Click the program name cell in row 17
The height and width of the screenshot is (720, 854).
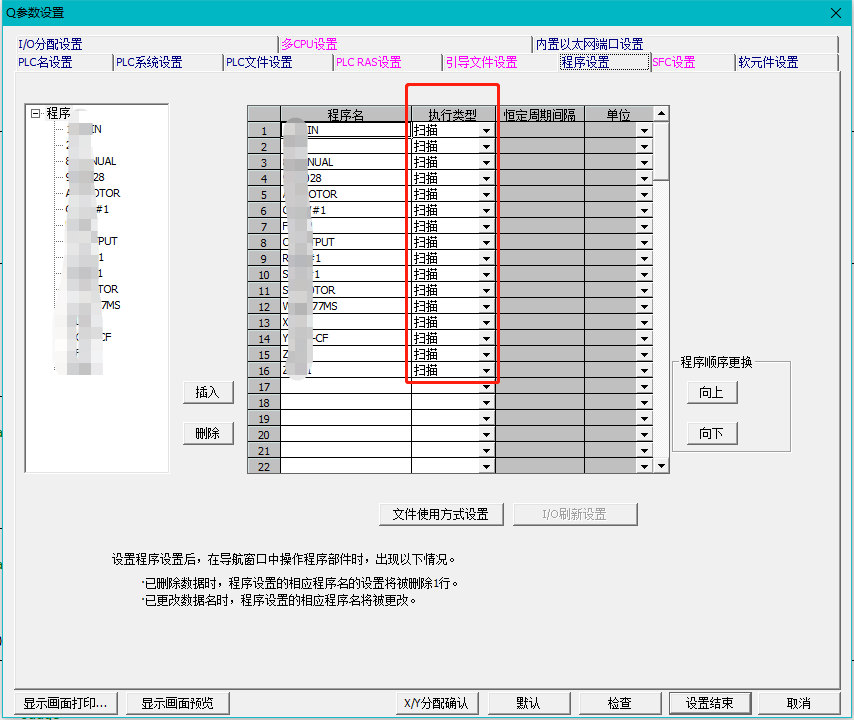pyautogui.click(x=345, y=387)
